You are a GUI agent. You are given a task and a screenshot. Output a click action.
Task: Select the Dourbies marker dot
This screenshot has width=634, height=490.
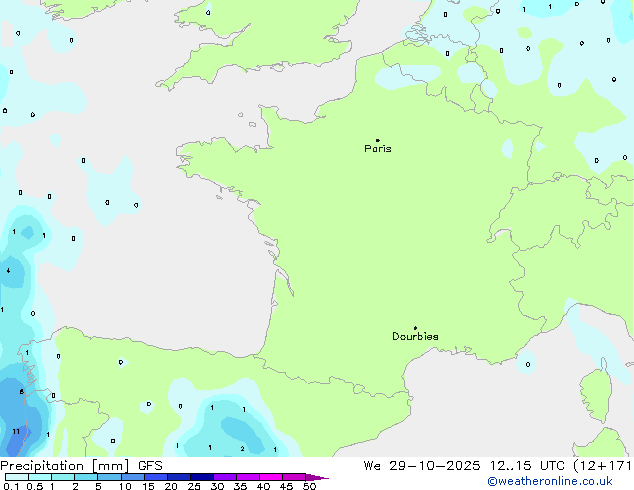415,328
